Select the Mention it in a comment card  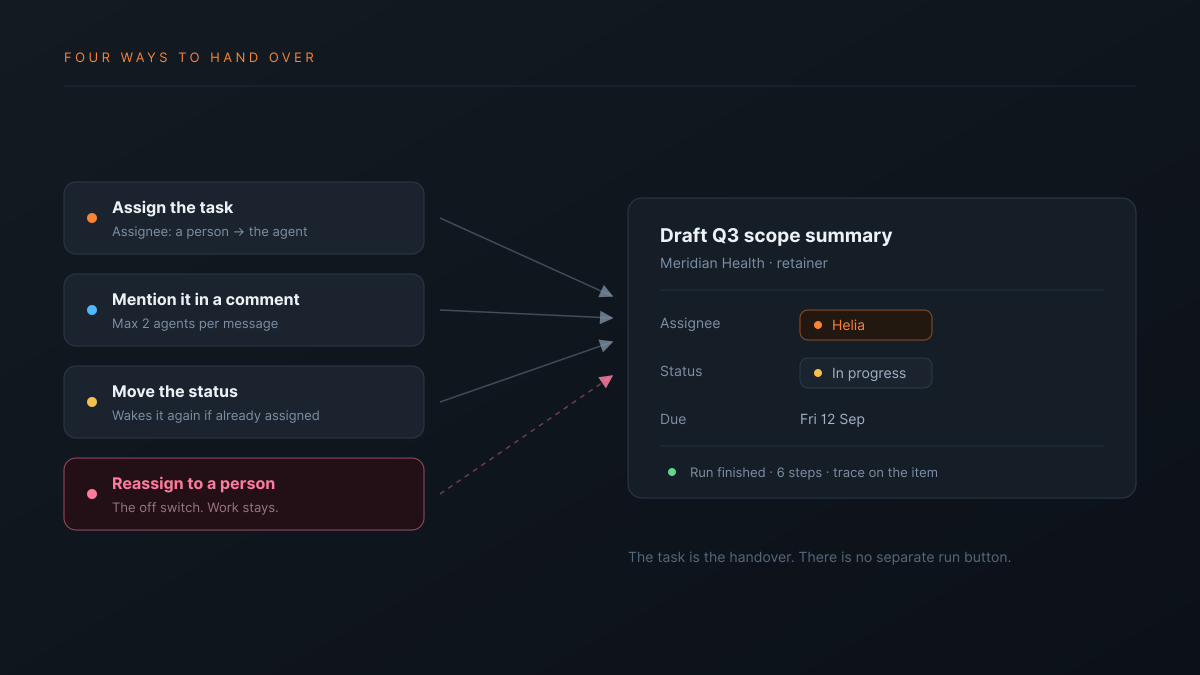[244, 310]
